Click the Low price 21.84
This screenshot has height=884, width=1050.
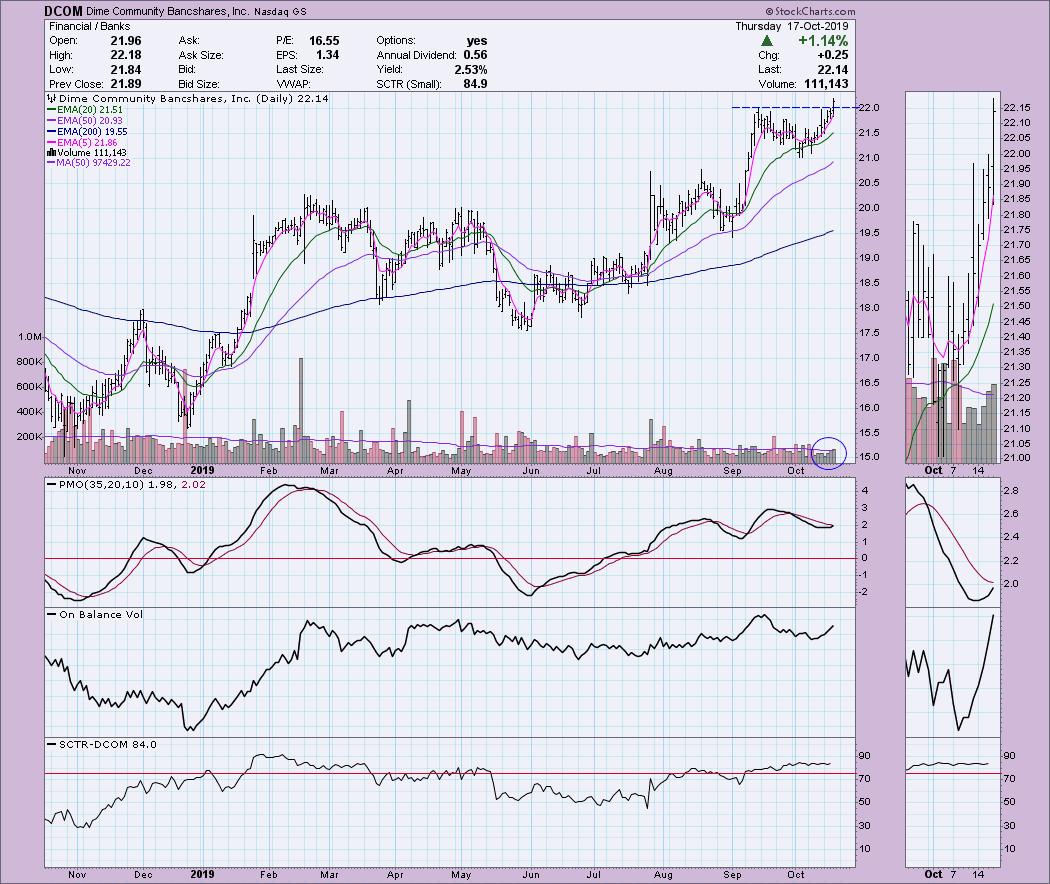point(125,70)
